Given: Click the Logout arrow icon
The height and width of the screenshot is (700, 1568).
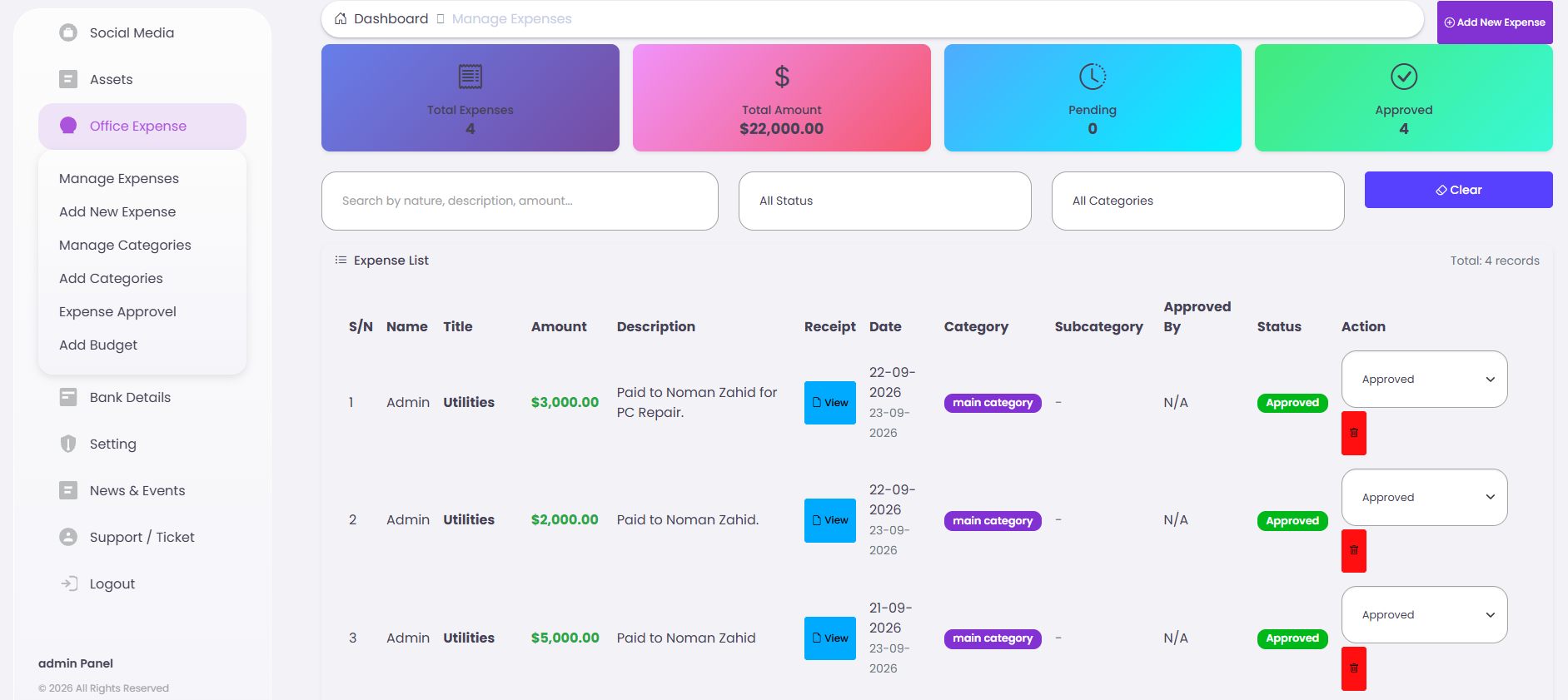Looking at the screenshot, I should coord(69,583).
